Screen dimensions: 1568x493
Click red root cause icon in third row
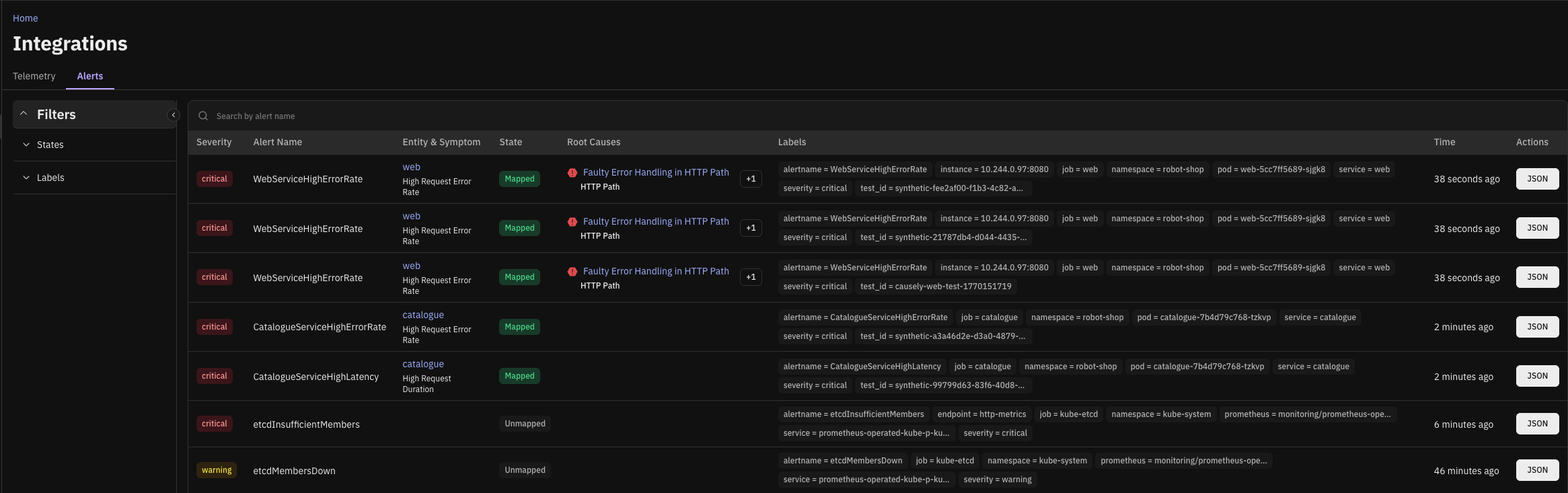(x=572, y=272)
